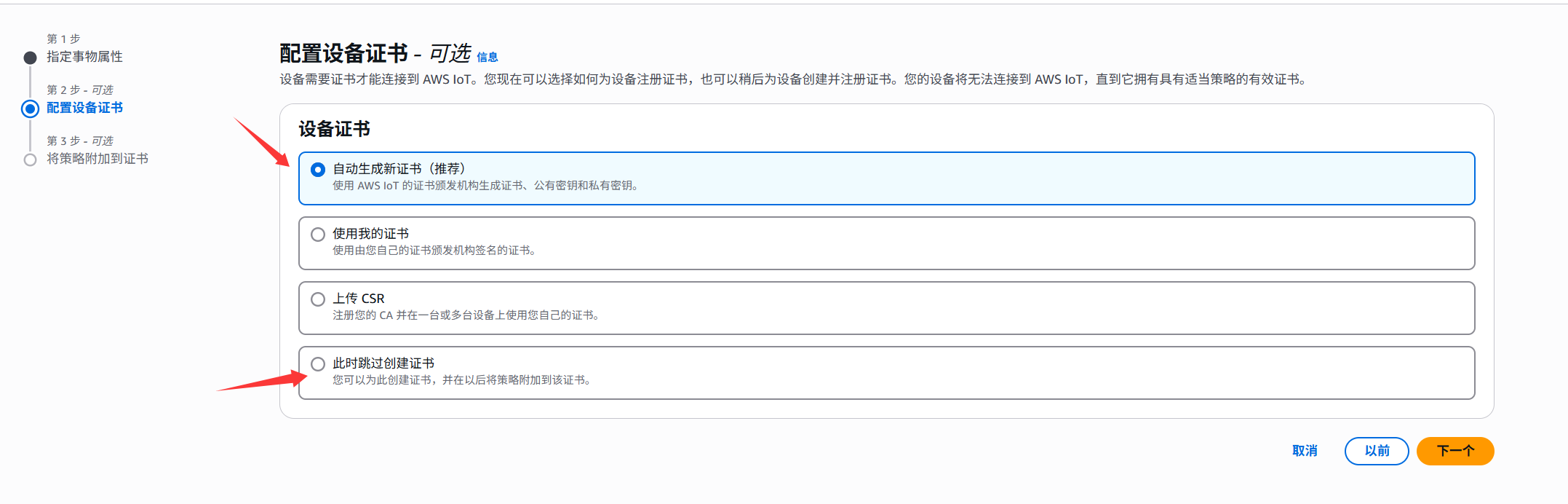Click the description under 自动生成新证书
Viewport: 1568px width, 504px height.
(x=486, y=186)
